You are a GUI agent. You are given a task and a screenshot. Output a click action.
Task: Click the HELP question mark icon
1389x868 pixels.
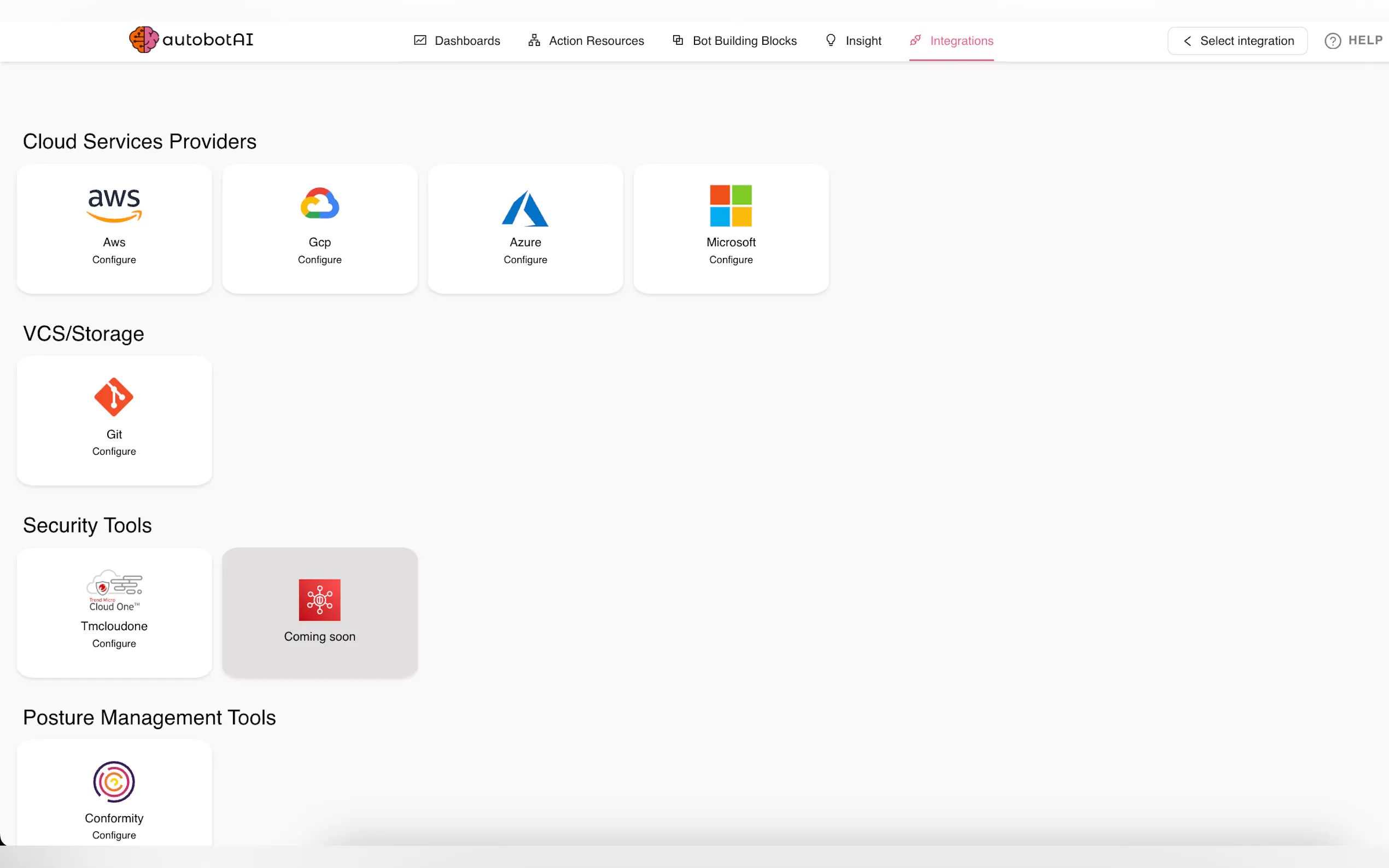pyautogui.click(x=1332, y=41)
